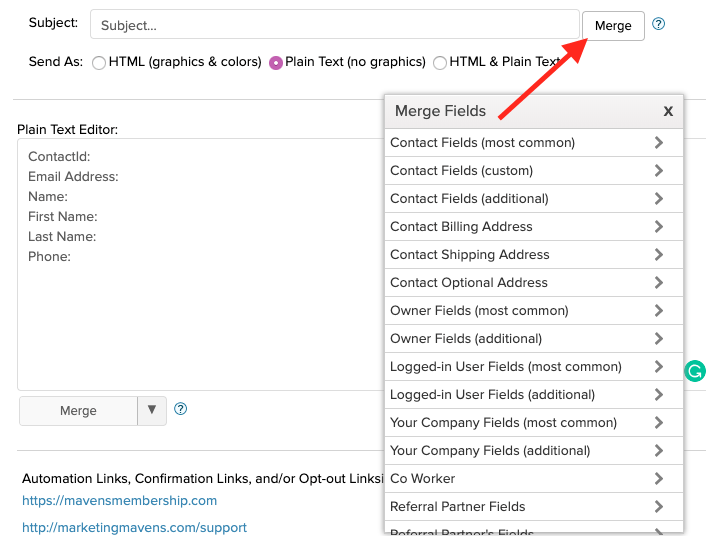The width and height of the screenshot is (706, 536).
Task: Select Your Company Fields (most common)
Action: click(x=503, y=423)
